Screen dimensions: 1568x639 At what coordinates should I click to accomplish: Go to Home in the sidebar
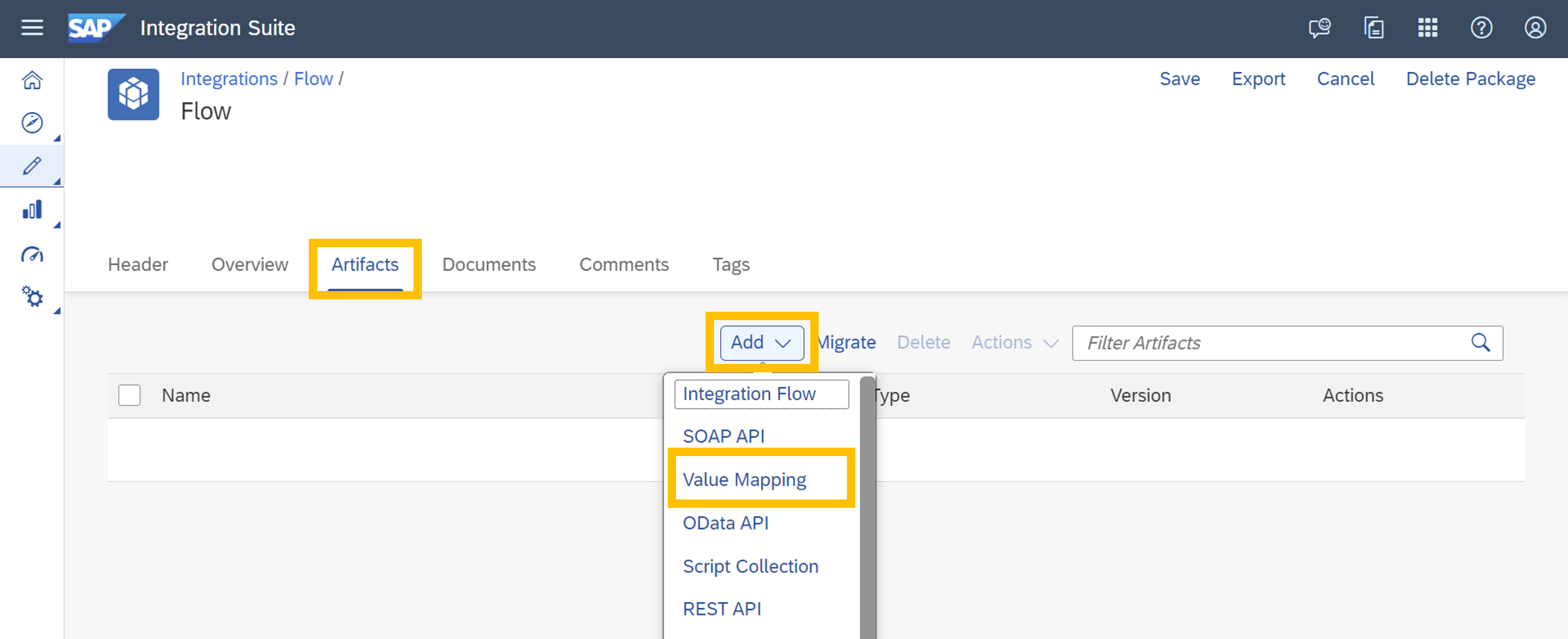pyautogui.click(x=31, y=80)
